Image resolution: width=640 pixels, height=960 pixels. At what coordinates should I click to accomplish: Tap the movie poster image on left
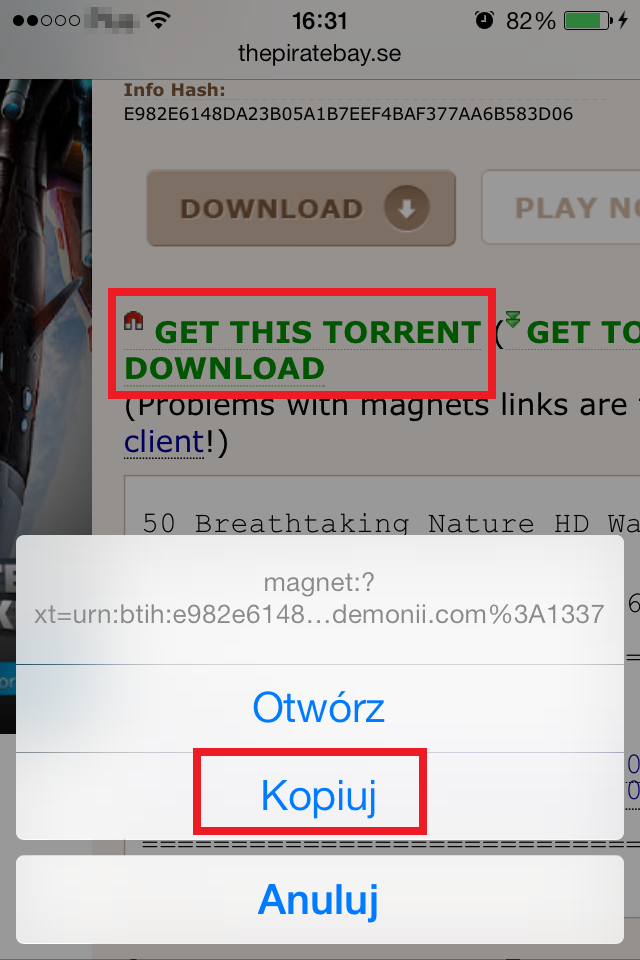(46, 404)
